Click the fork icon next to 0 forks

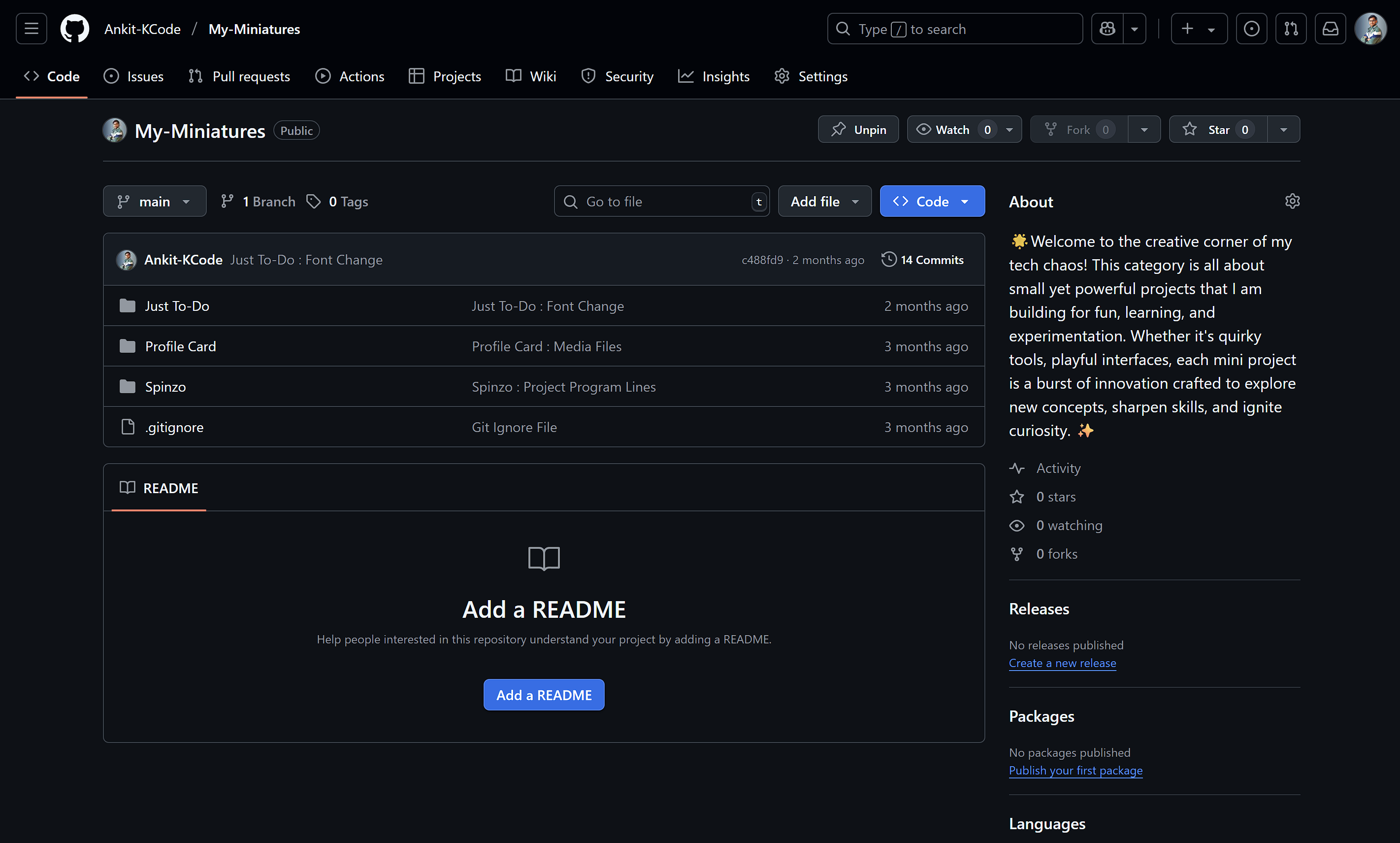[1017, 554]
